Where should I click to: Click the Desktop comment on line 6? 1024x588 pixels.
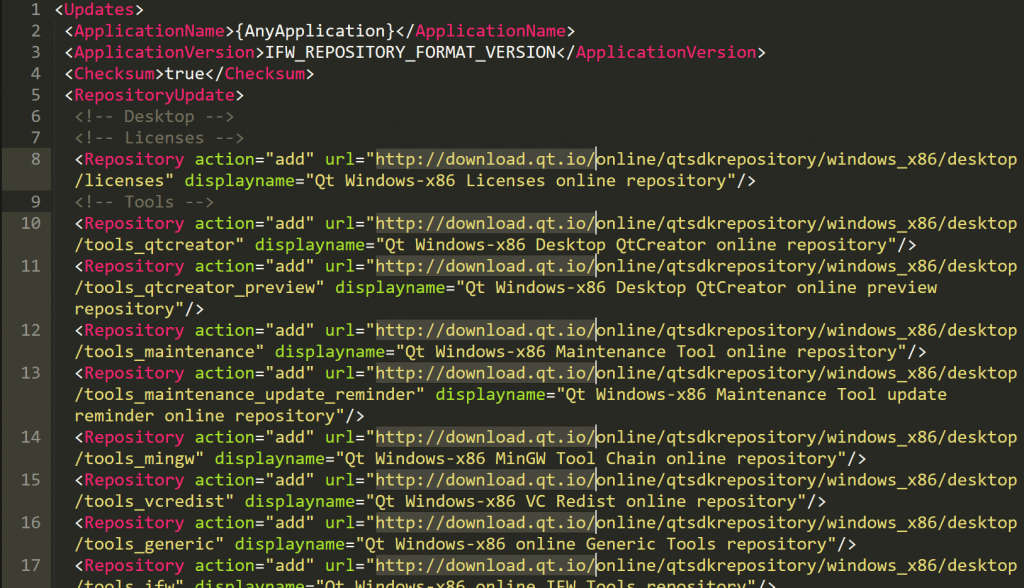point(154,116)
